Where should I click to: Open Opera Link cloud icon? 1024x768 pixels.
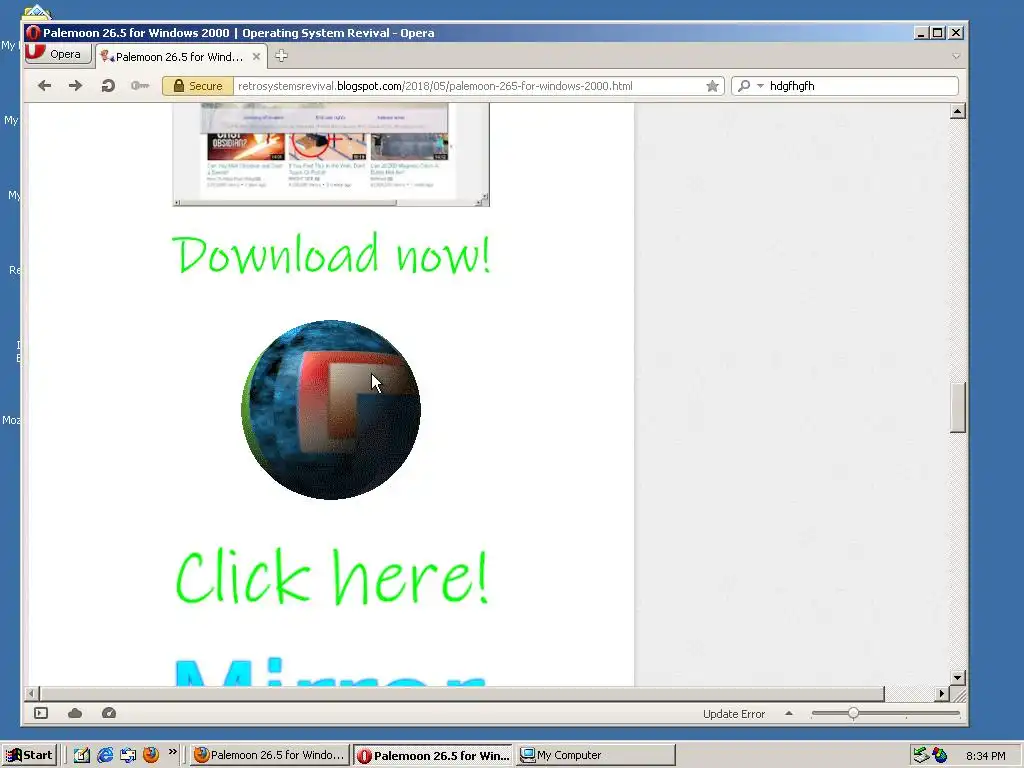coord(75,713)
